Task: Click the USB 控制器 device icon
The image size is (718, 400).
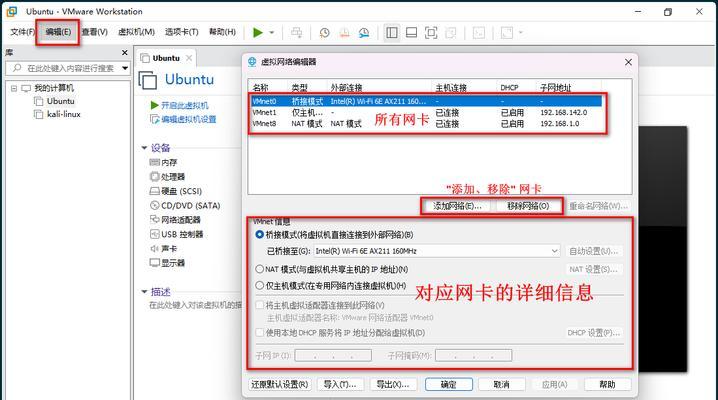Action: coord(154,234)
